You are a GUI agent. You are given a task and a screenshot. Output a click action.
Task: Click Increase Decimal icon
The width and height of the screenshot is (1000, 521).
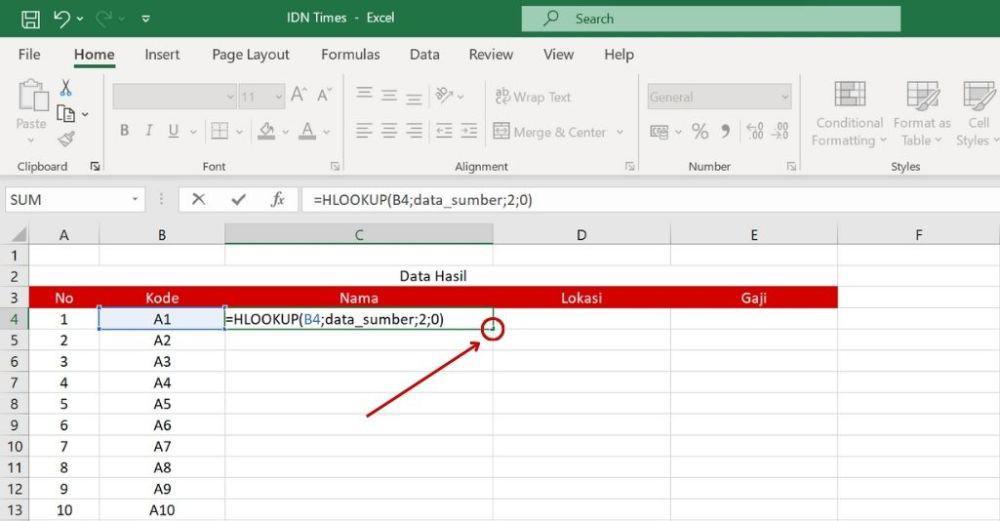755,131
